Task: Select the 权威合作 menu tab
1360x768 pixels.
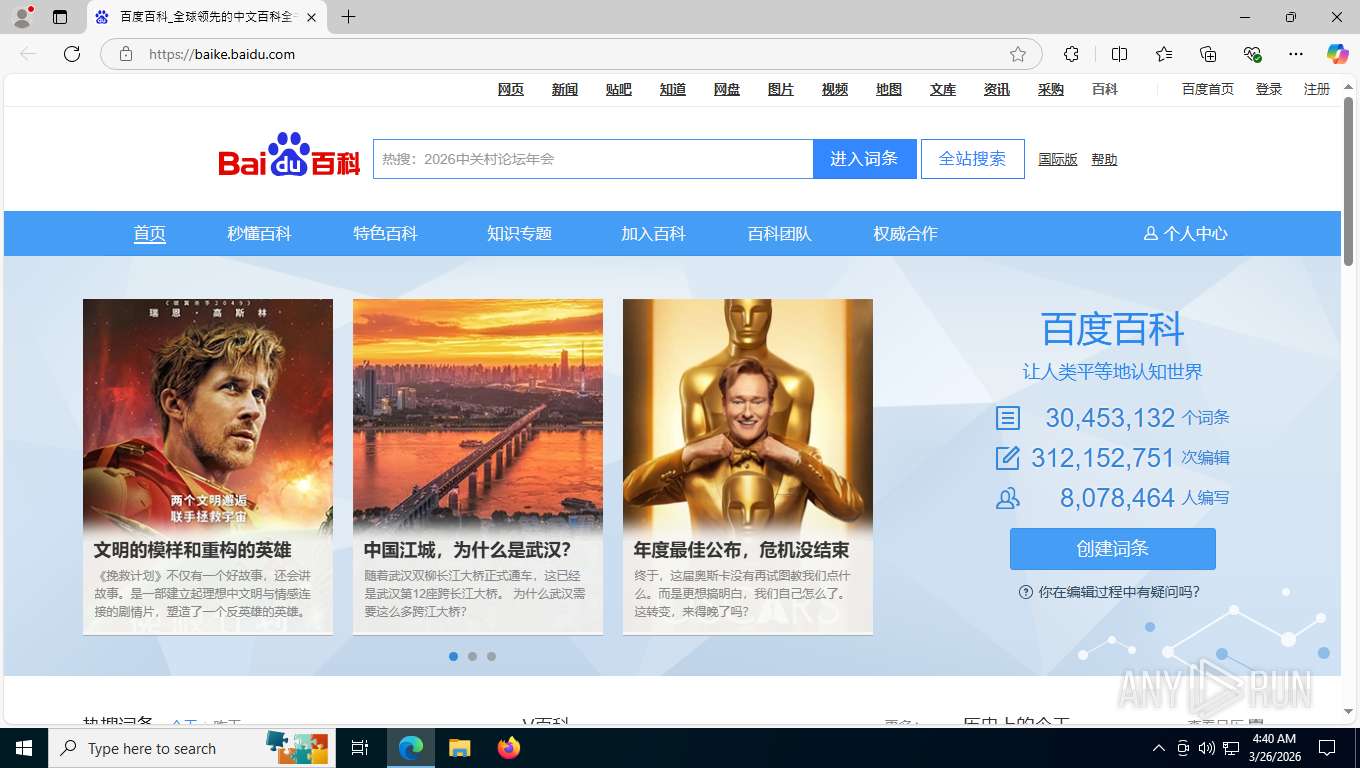Action: click(x=905, y=233)
